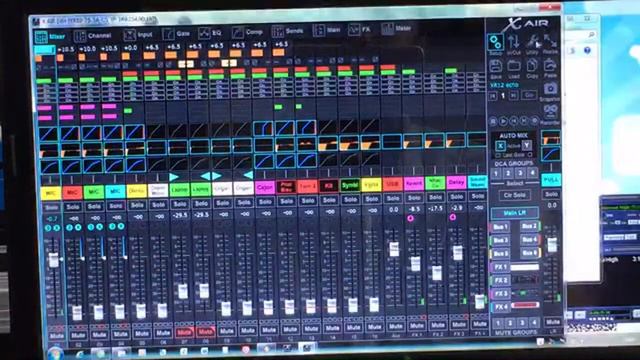Open the Sends tab

pyautogui.click(x=287, y=31)
